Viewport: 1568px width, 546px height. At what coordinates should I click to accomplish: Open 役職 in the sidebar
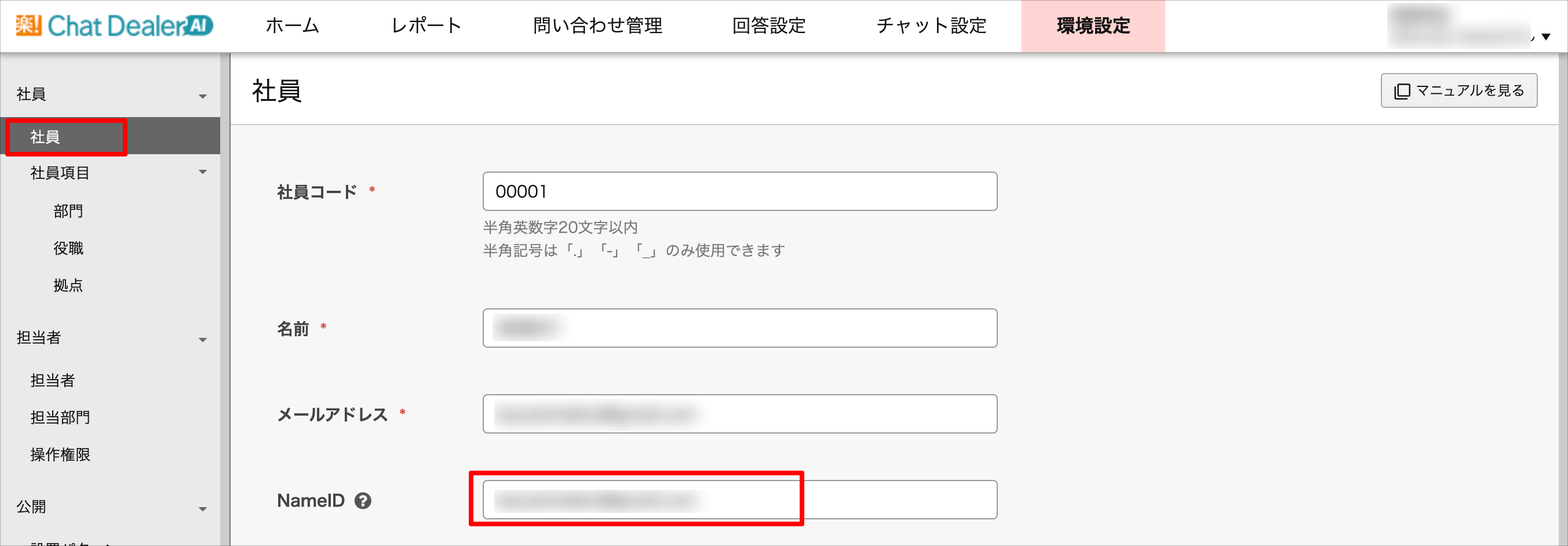[68, 248]
